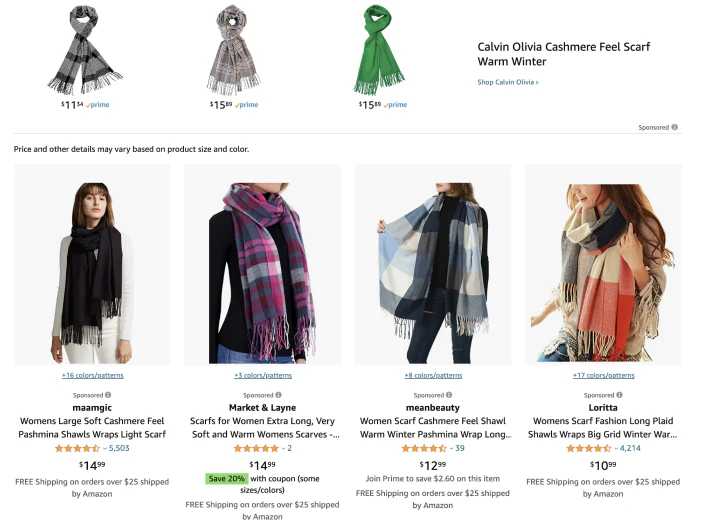This screenshot has height=520, width=711.
Task: Open the maamgic star rating popover arrow
Action: [105, 448]
